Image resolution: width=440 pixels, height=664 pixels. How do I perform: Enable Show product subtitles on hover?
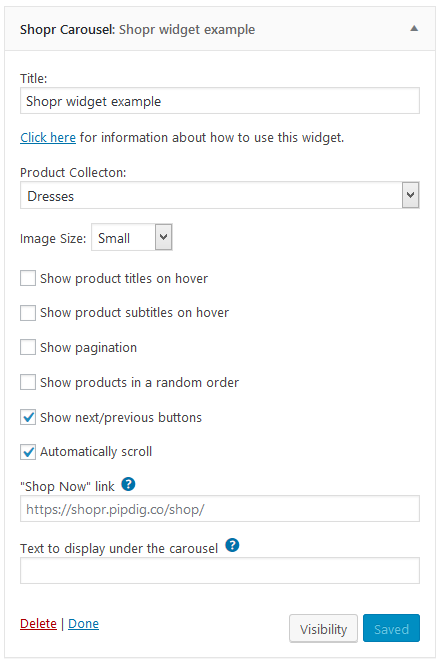coord(28,313)
